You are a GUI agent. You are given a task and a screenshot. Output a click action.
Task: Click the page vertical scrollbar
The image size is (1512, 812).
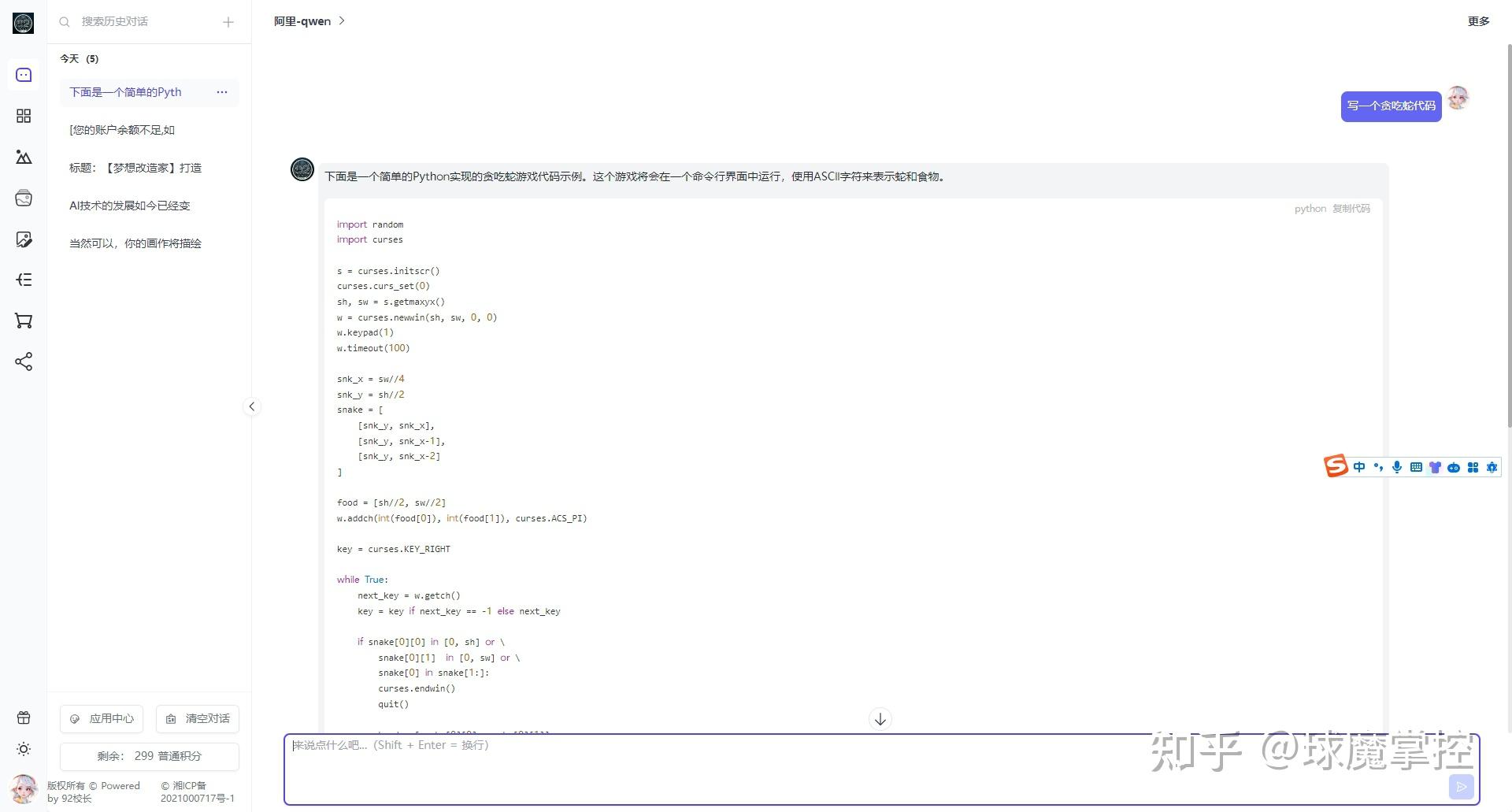coord(1508,236)
